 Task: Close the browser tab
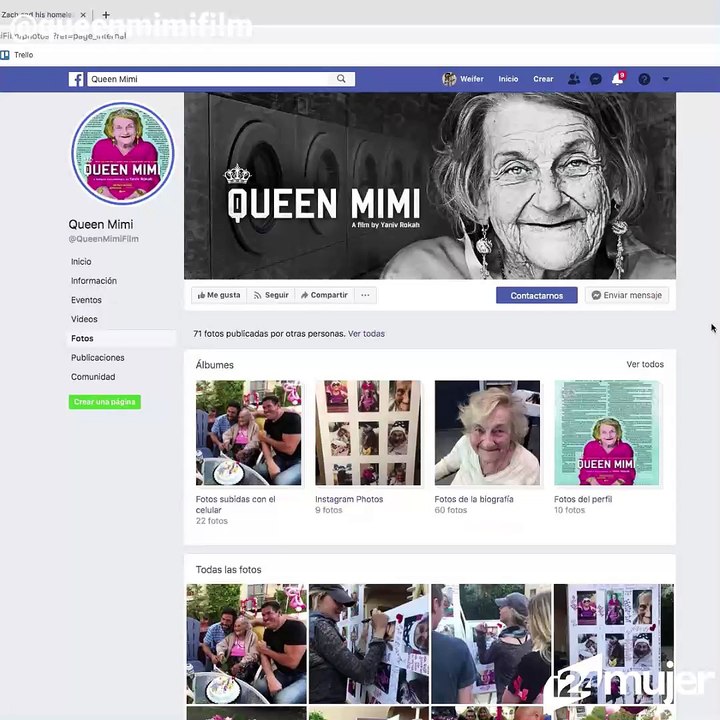coord(83,15)
